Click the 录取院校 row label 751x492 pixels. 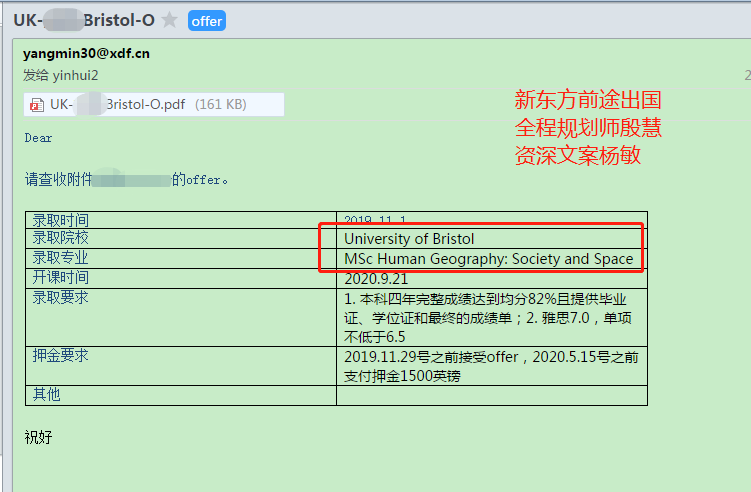(x=60, y=238)
